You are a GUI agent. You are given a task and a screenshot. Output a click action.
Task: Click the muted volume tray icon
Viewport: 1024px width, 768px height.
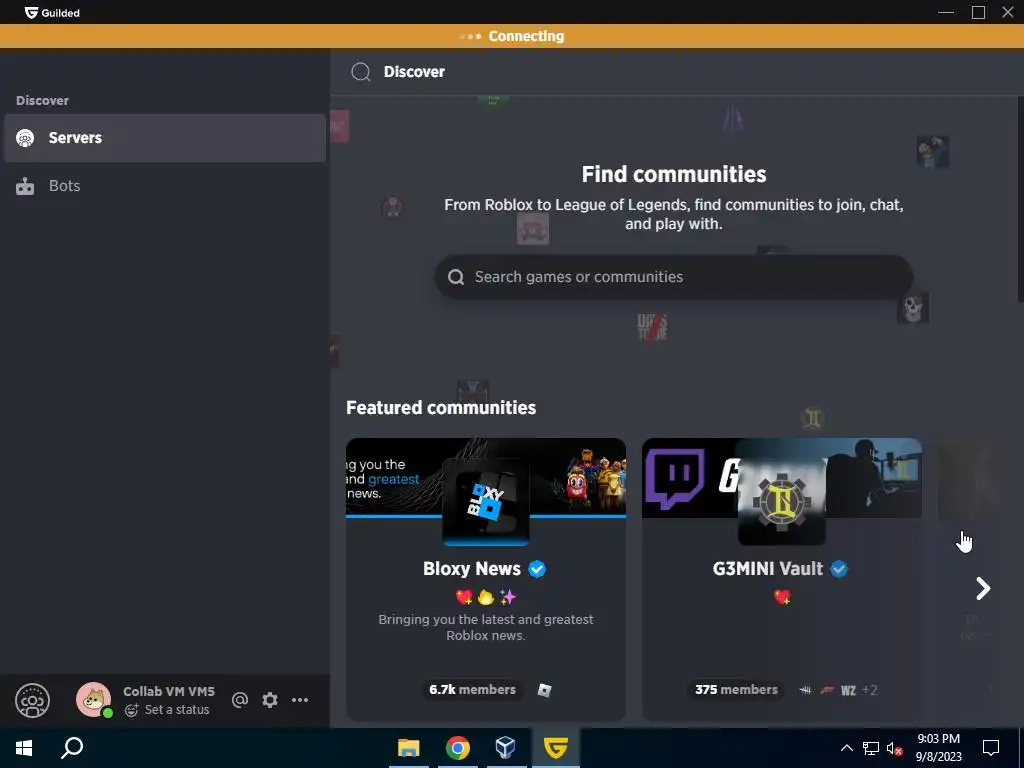[x=895, y=748]
